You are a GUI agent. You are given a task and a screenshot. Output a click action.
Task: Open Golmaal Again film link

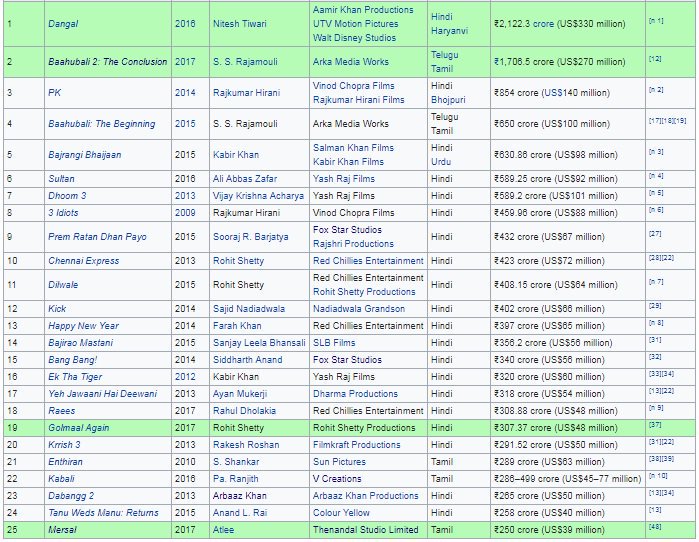coord(78,427)
